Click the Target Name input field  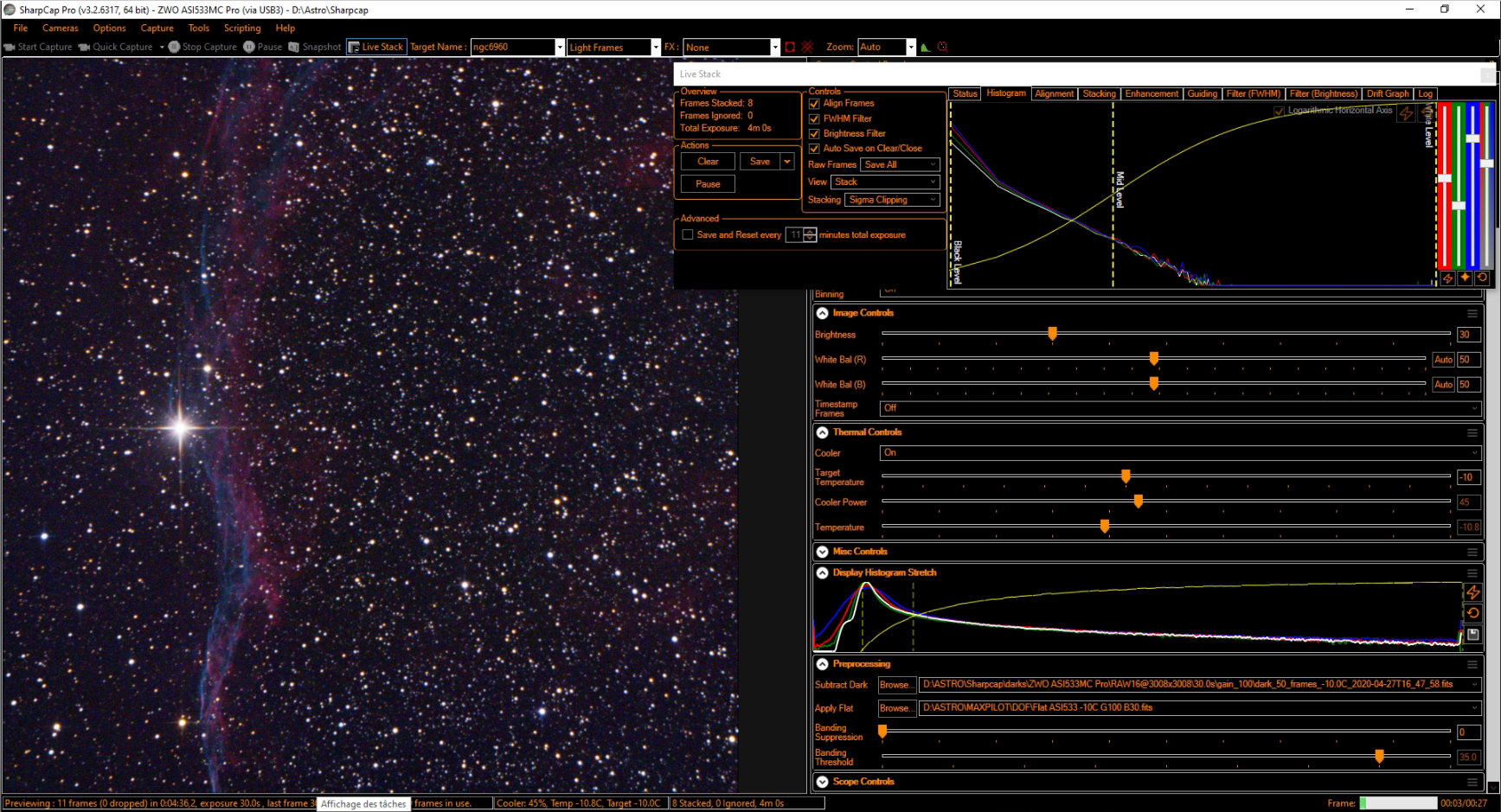[512, 47]
